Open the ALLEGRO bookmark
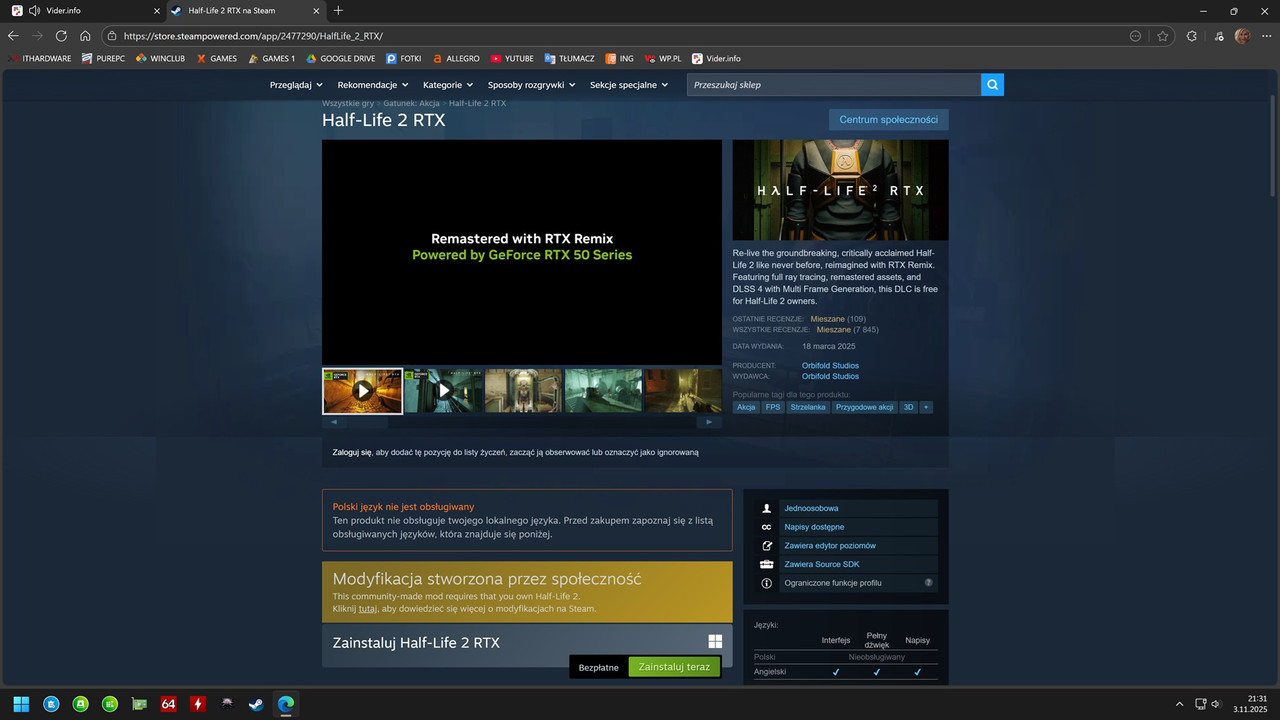The image size is (1280, 720). [x=455, y=58]
